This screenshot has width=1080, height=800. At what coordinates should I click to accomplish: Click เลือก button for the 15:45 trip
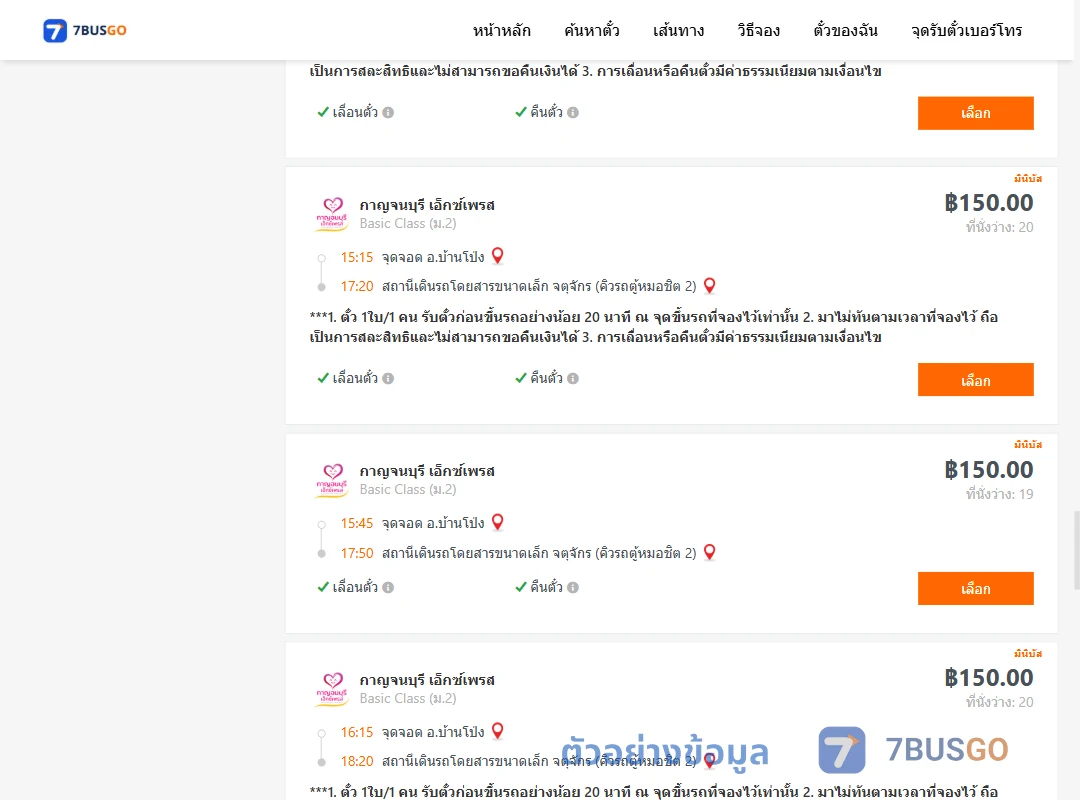[975, 588]
